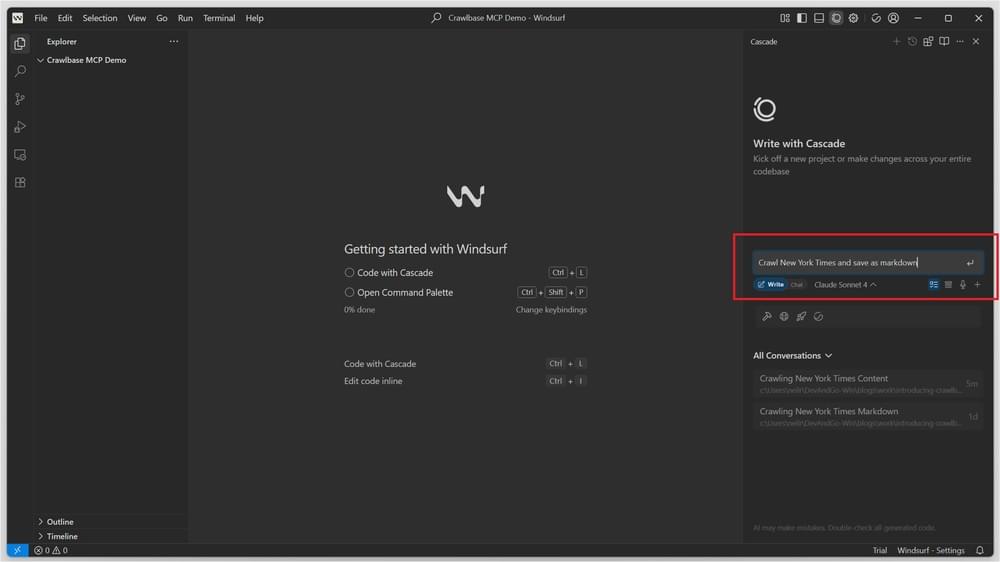1000x562 pixels.
Task: Open Crawling New York Times Content conversation
Action: tap(867, 383)
